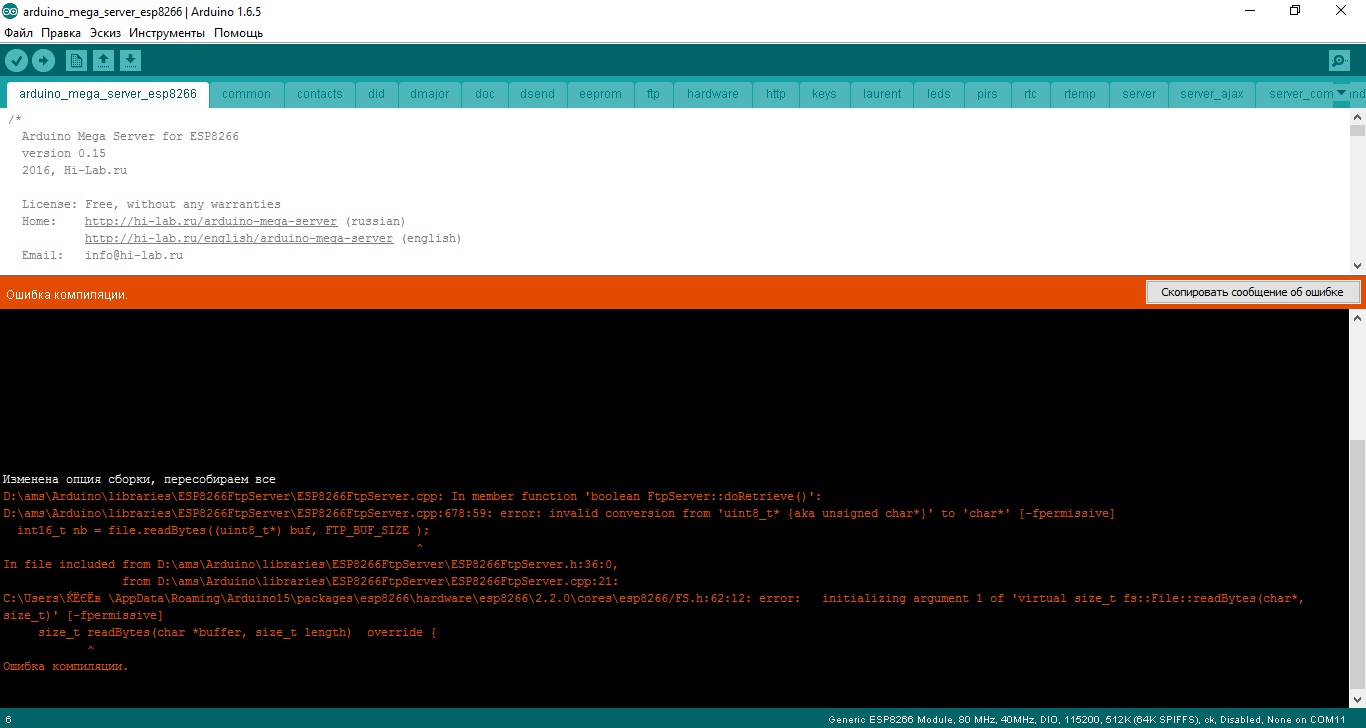
Task: Click the Arduino logo in the title bar
Action: click(12, 11)
